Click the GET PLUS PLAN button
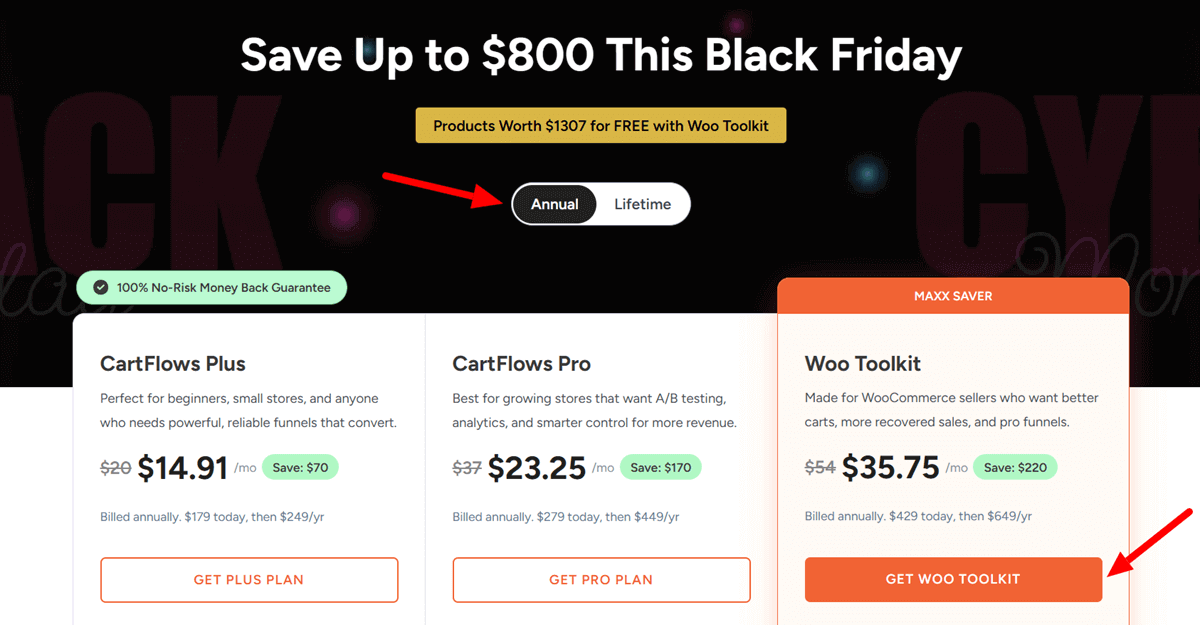Viewport: 1200px width, 625px height. click(248, 580)
